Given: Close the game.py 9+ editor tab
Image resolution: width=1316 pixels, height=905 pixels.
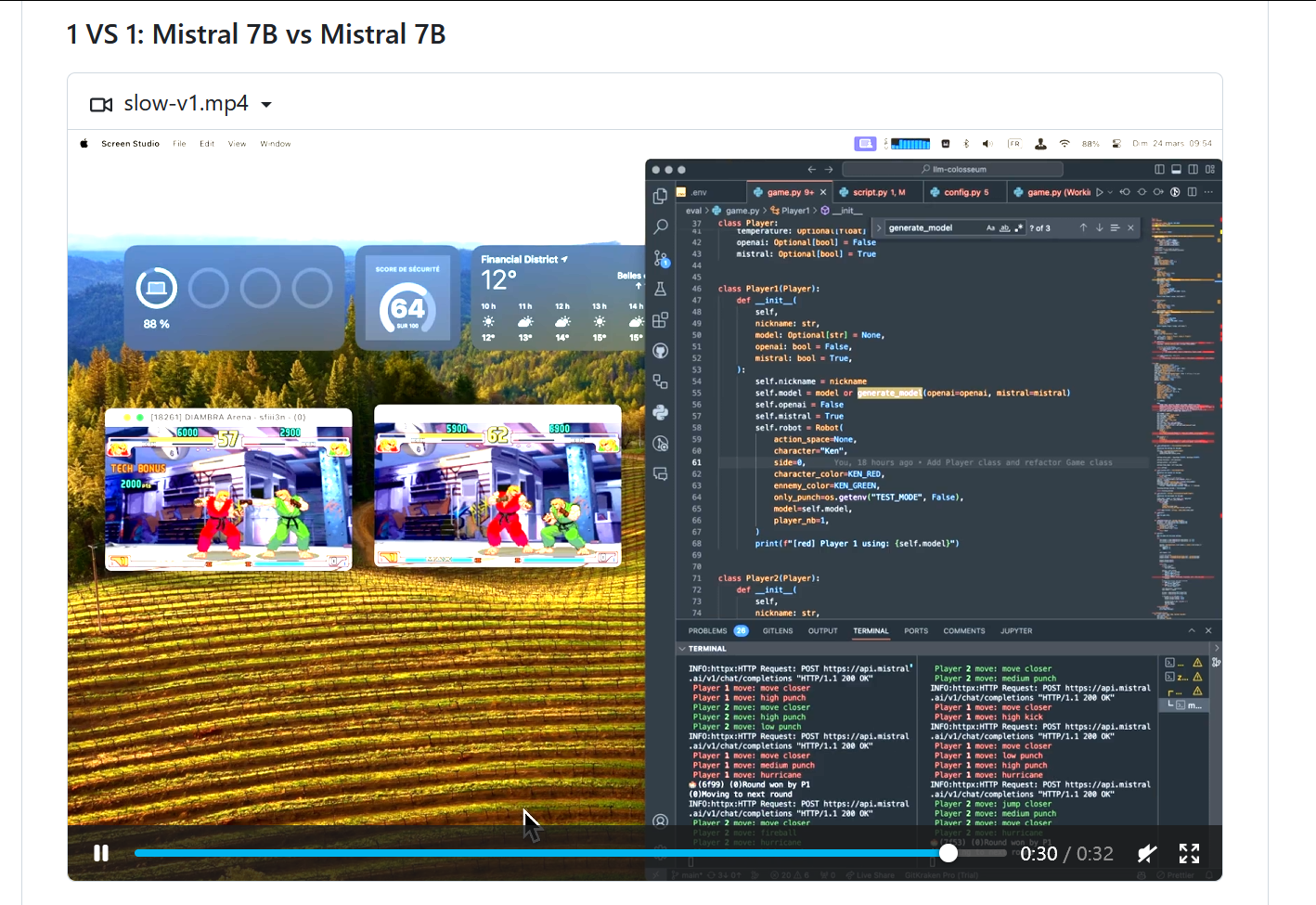Looking at the screenshot, I should (x=823, y=192).
